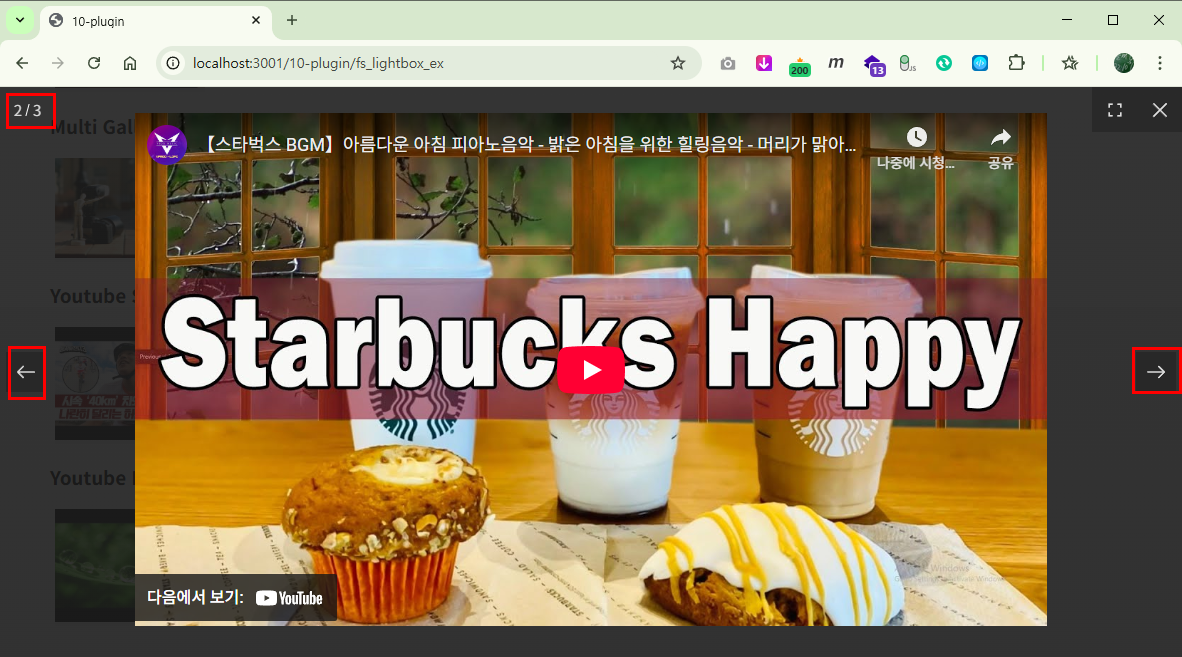This screenshot has width=1182, height=657.
Task: Click the browser back button
Action: point(22,63)
